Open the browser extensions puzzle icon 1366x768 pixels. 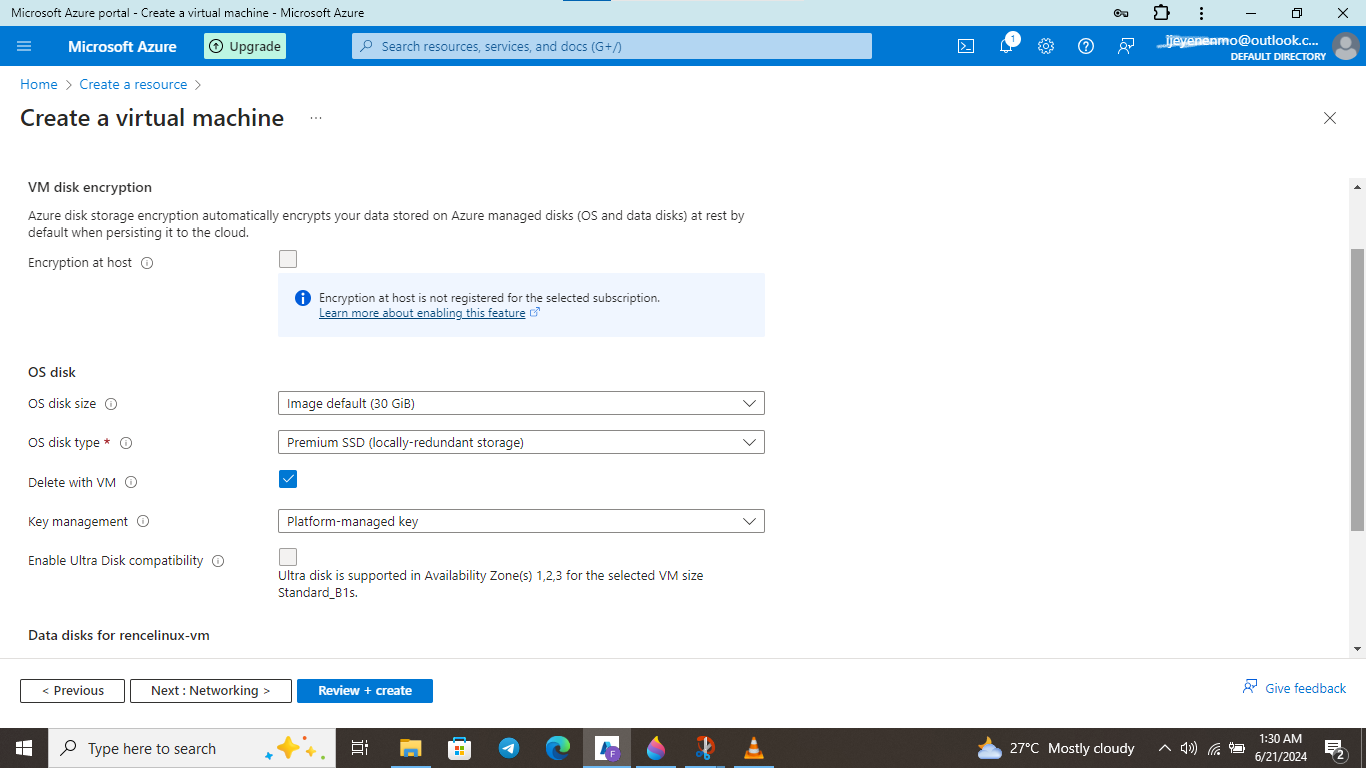tap(1161, 13)
